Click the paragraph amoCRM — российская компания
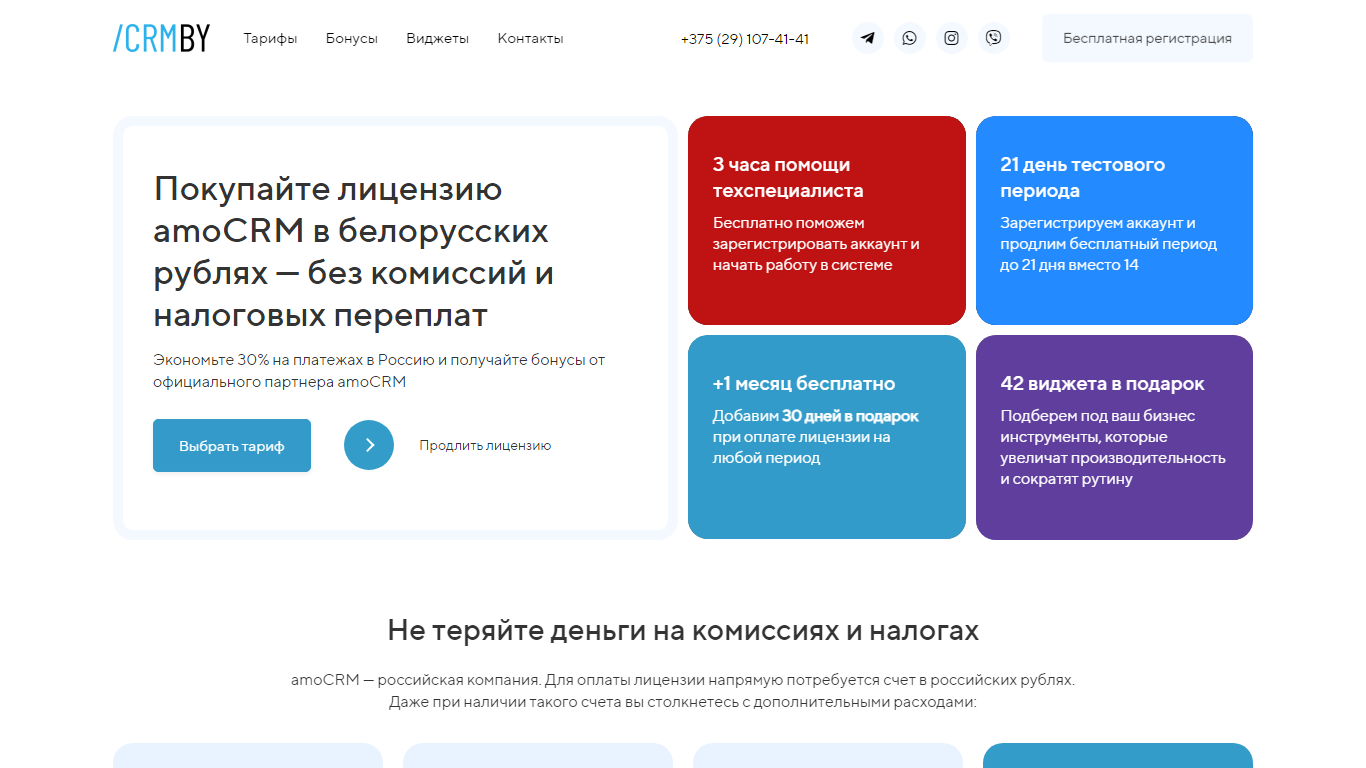1366x768 pixels. click(x=683, y=691)
